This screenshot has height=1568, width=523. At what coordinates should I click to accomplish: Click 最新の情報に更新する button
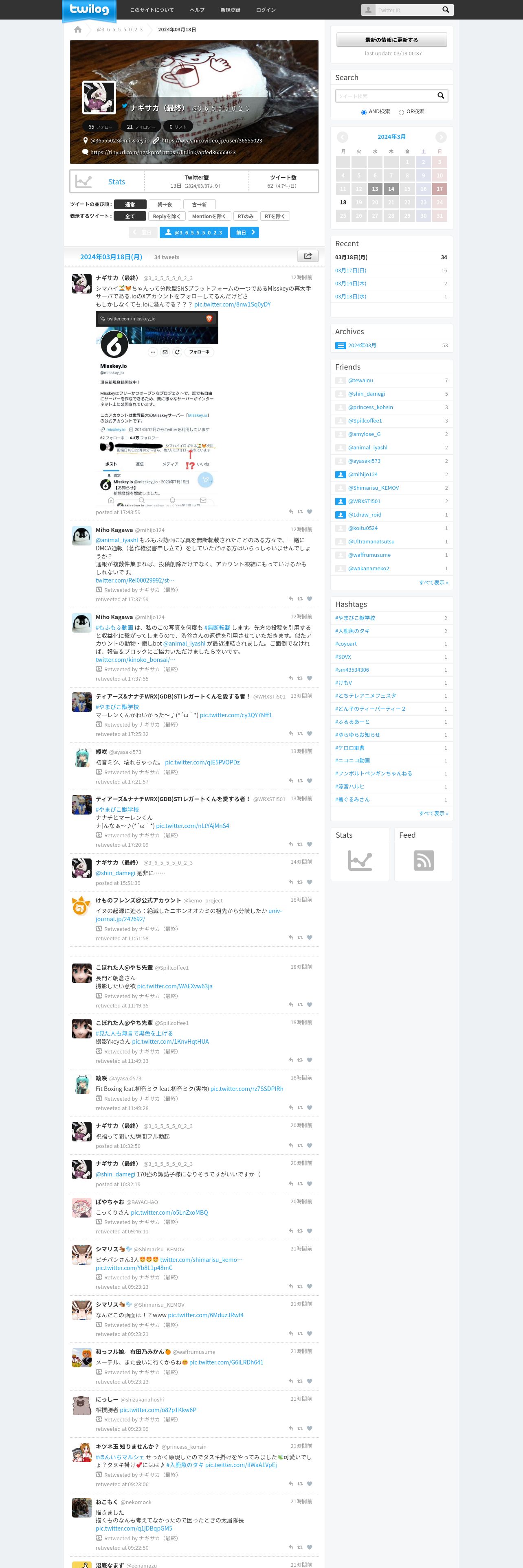[391, 39]
